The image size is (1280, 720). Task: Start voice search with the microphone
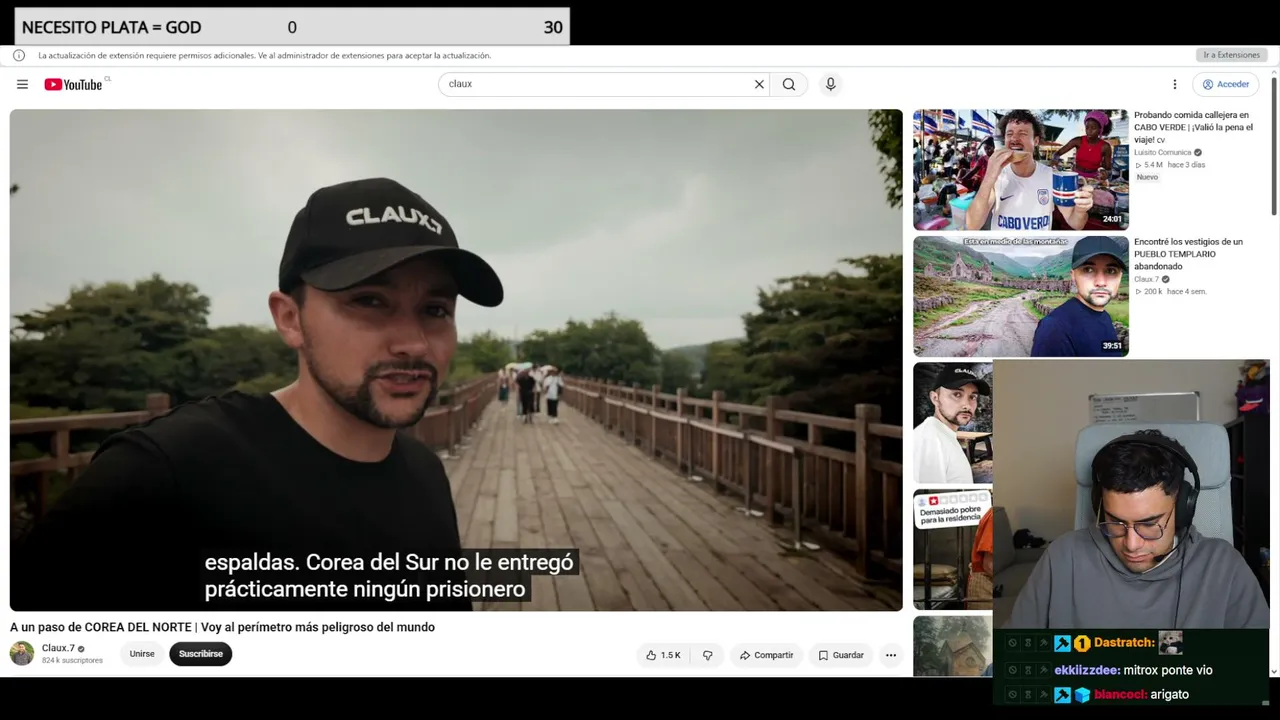click(830, 85)
